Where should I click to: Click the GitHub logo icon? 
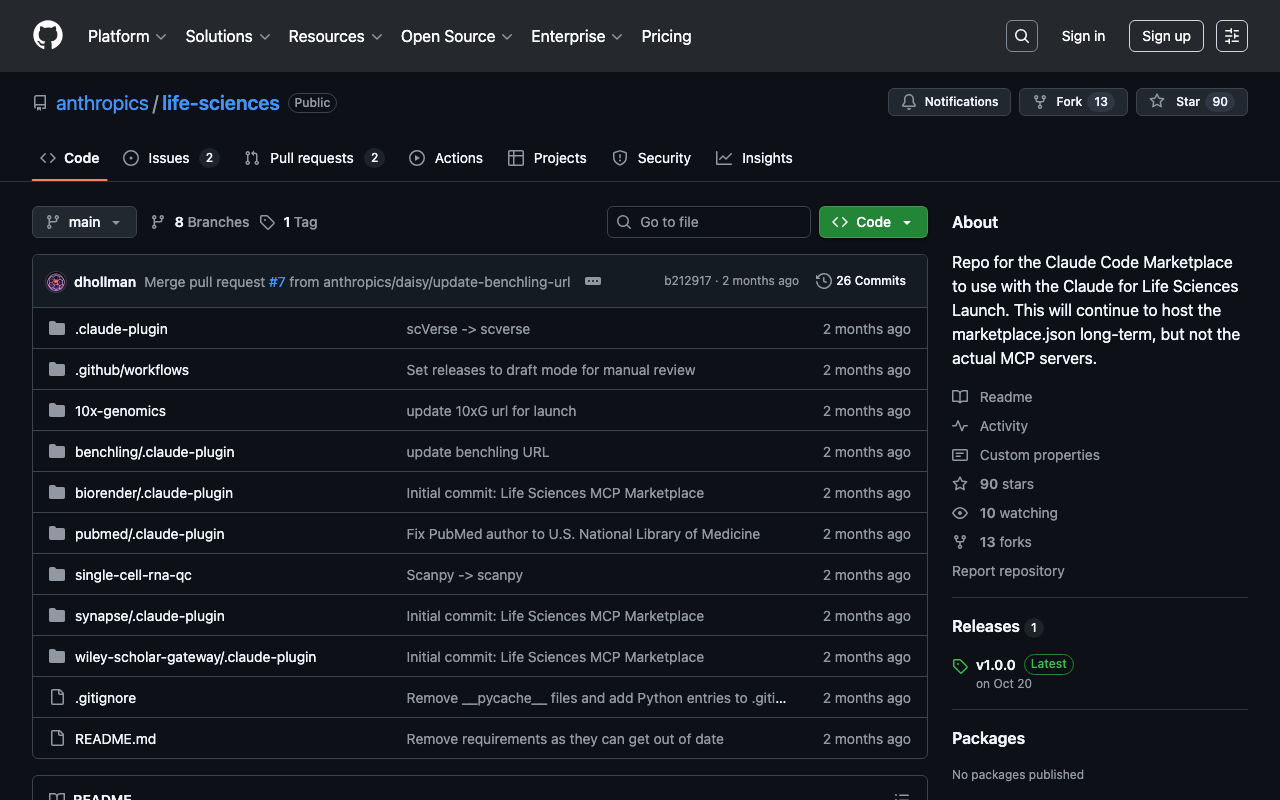[48, 36]
